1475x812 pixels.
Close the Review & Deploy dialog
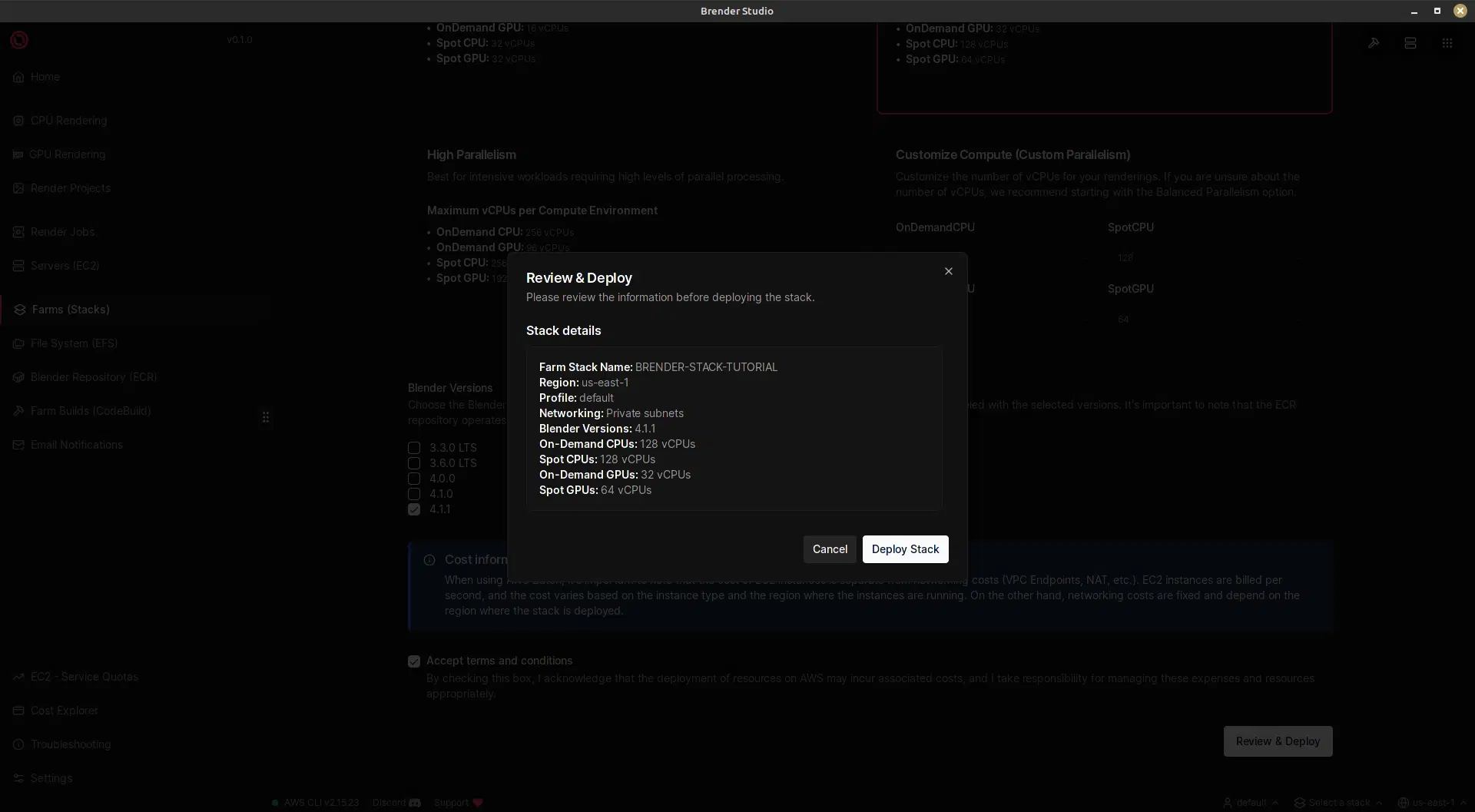pyautogui.click(x=947, y=270)
